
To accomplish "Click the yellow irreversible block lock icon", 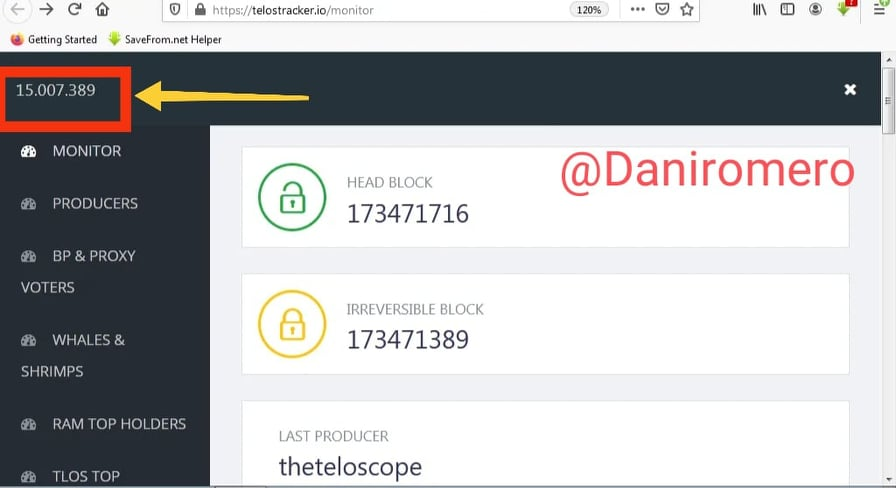I will [292, 324].
